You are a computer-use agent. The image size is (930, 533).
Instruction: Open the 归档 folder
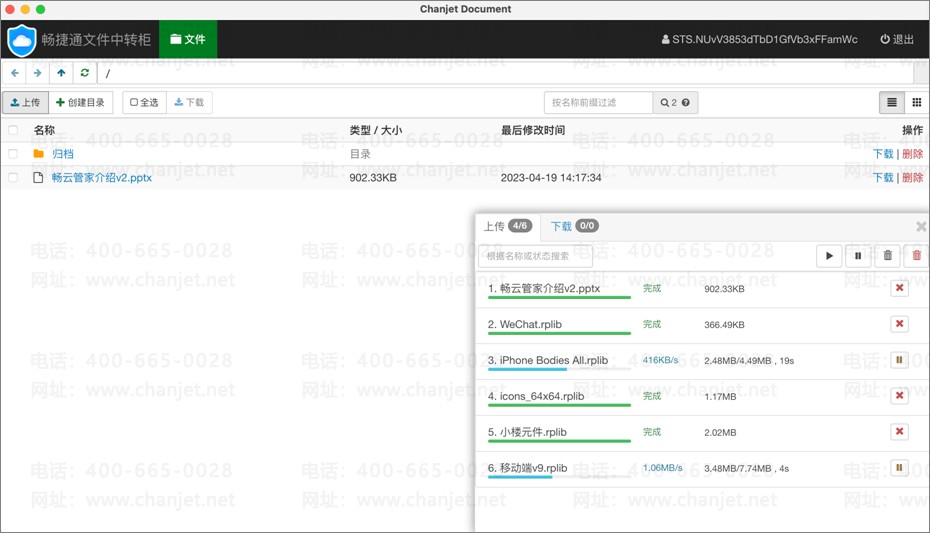(x=63, y=154)
